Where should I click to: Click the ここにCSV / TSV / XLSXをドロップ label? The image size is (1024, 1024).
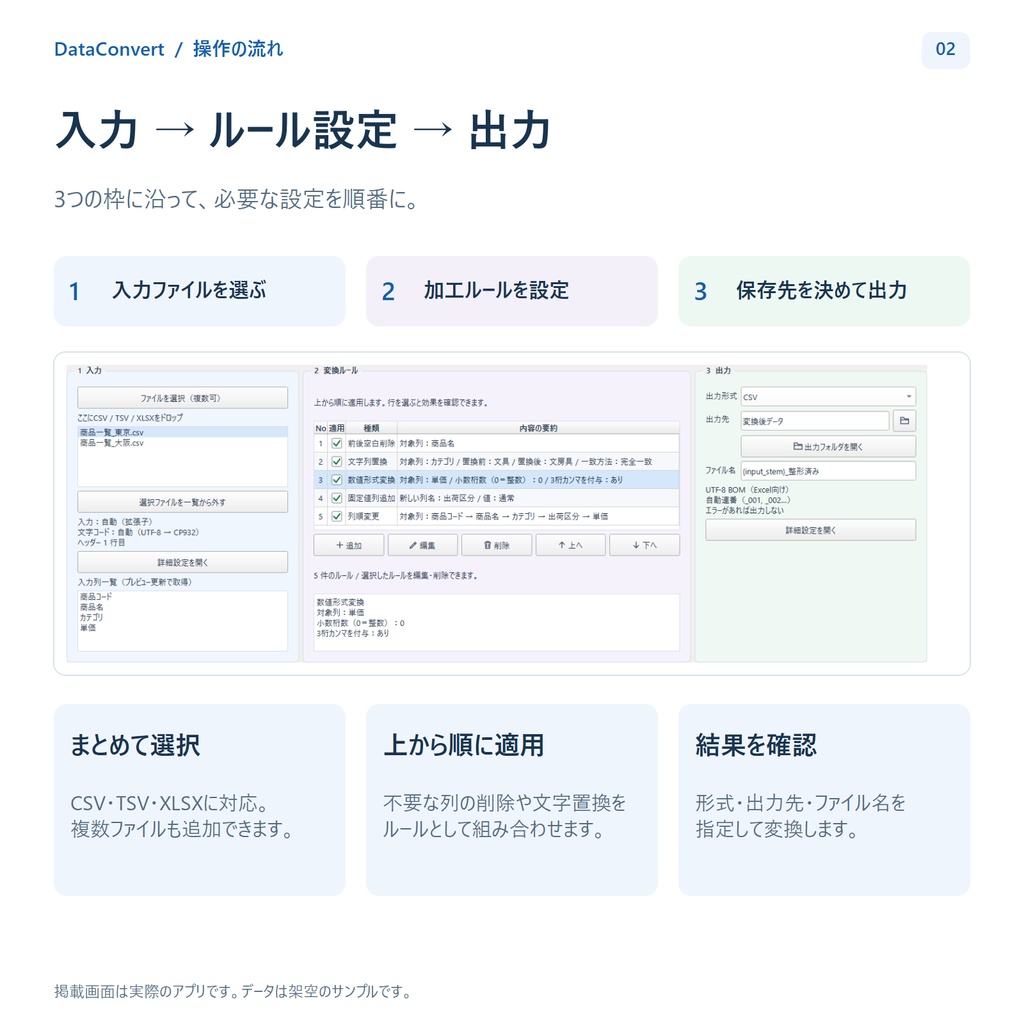point(130,418)
